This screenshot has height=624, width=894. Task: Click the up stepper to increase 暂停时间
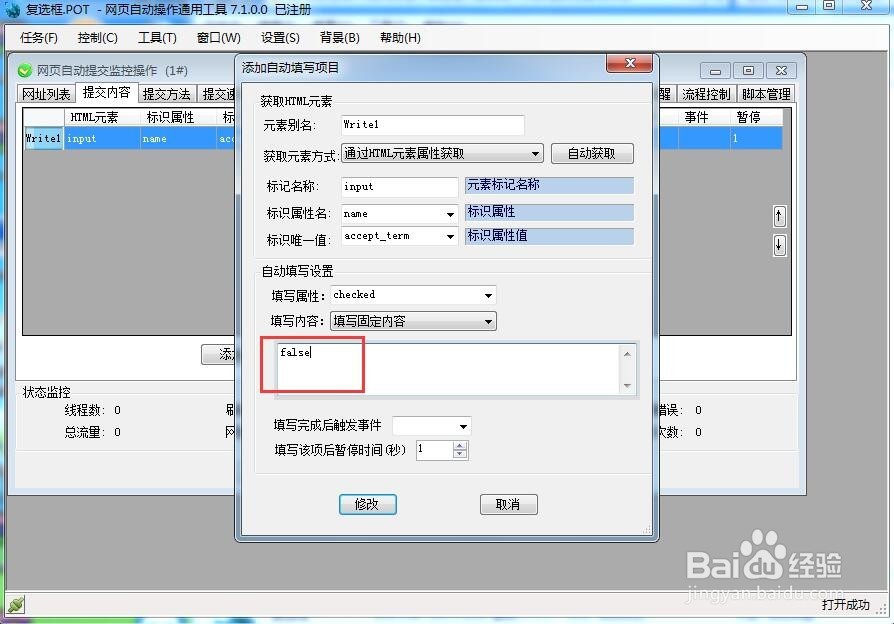pos(461,445)
